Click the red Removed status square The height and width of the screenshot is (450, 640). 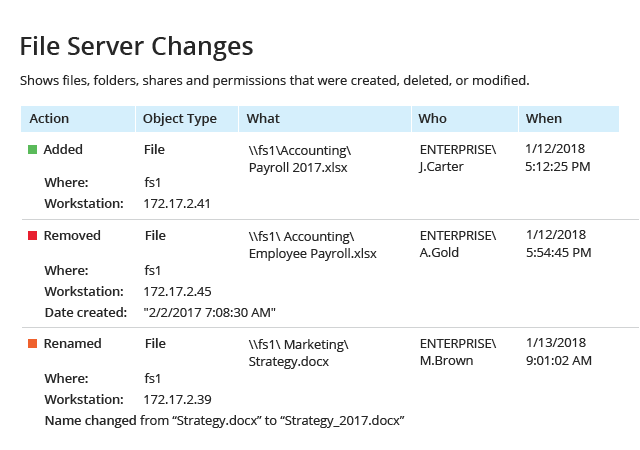tap(33, 236)
